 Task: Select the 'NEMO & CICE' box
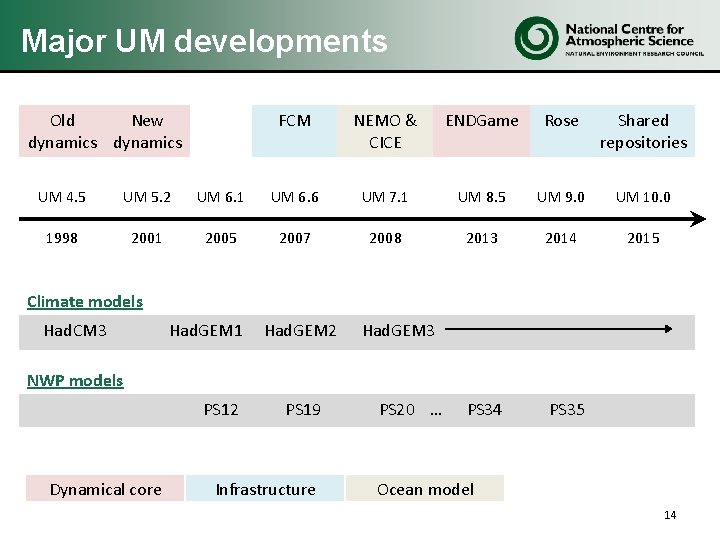(385, 131)
